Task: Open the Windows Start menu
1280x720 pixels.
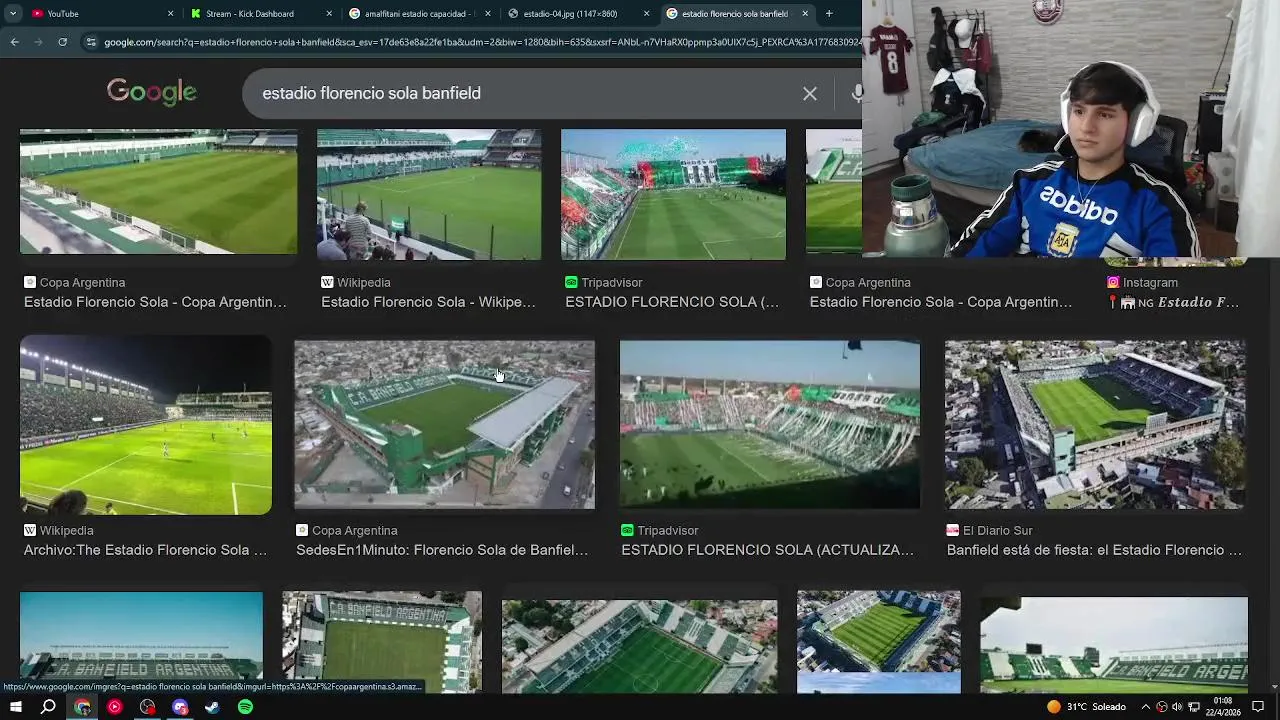Action: click(x=16, y=707)
